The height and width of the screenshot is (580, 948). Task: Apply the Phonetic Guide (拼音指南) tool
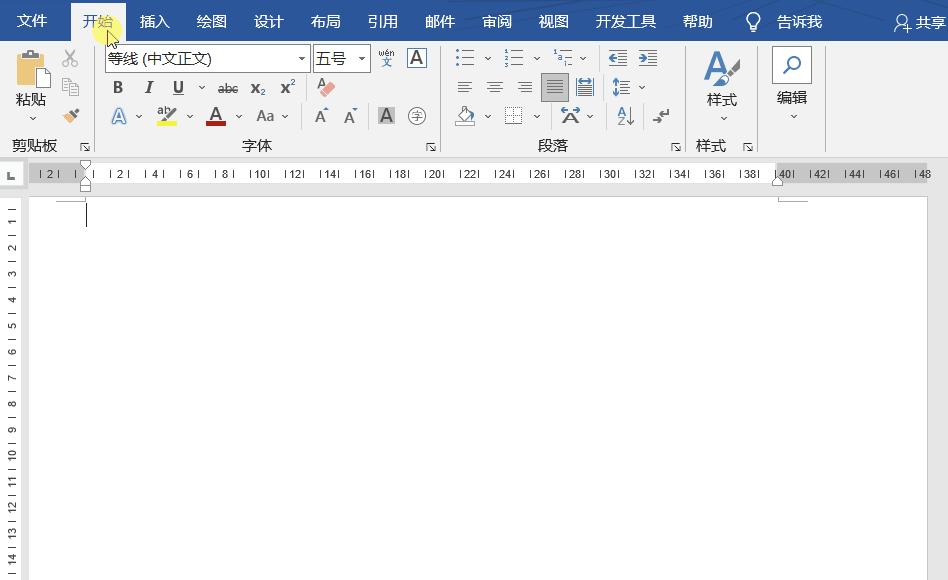point(387,58)
